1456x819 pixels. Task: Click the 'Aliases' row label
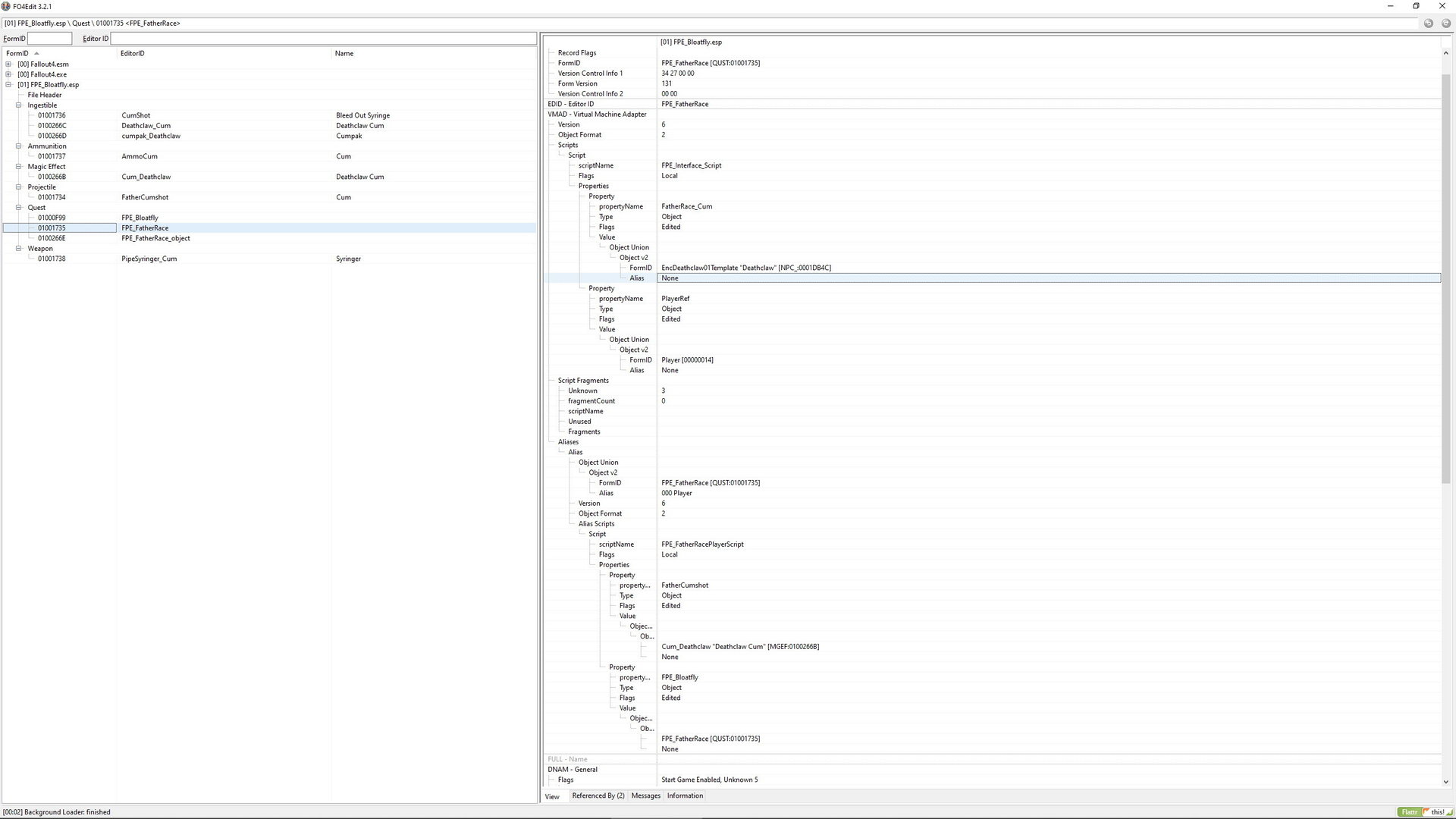(x=568, y=442)
